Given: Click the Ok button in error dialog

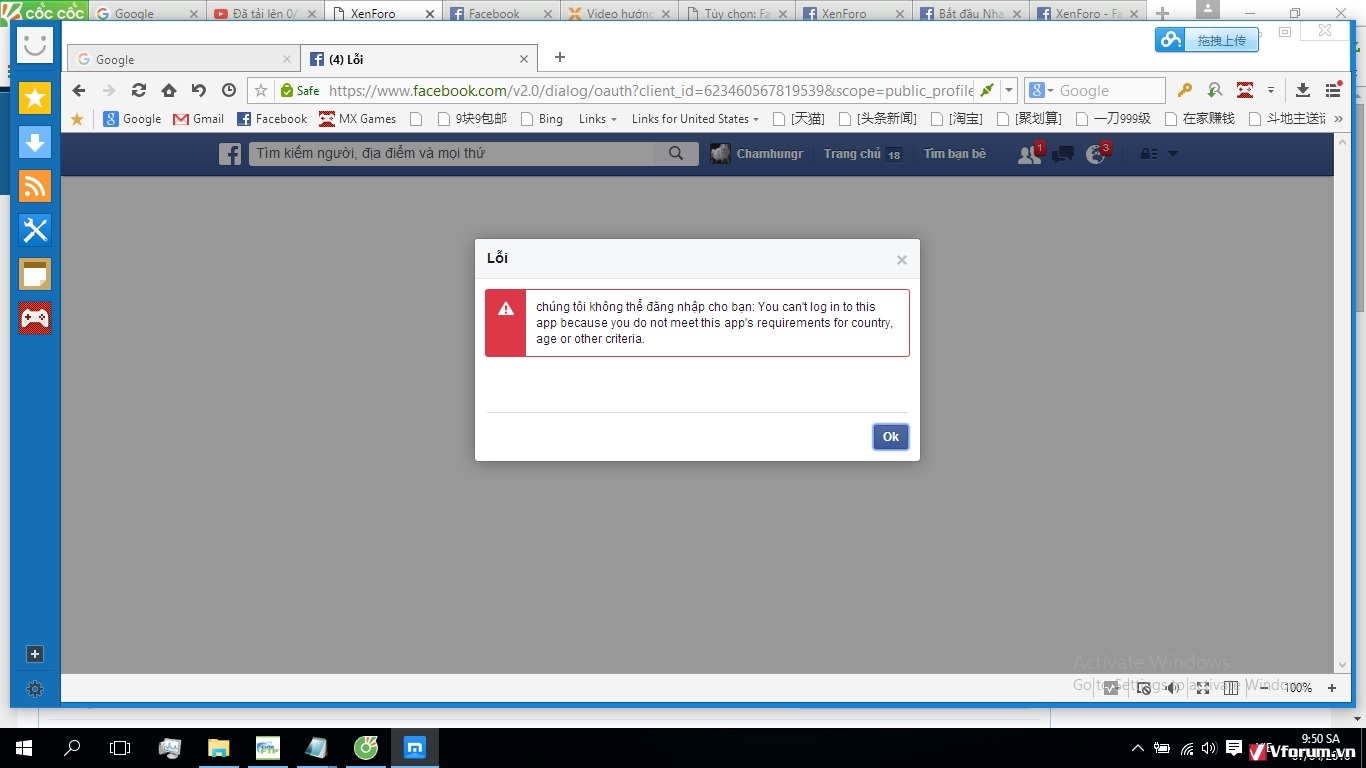Looking at the screenshot, I should click(890, 437).
